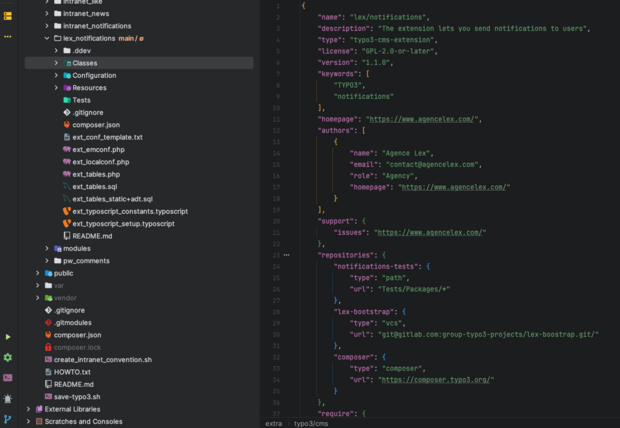Expand the intranet_notifications folder

click(x=47, y=26)
